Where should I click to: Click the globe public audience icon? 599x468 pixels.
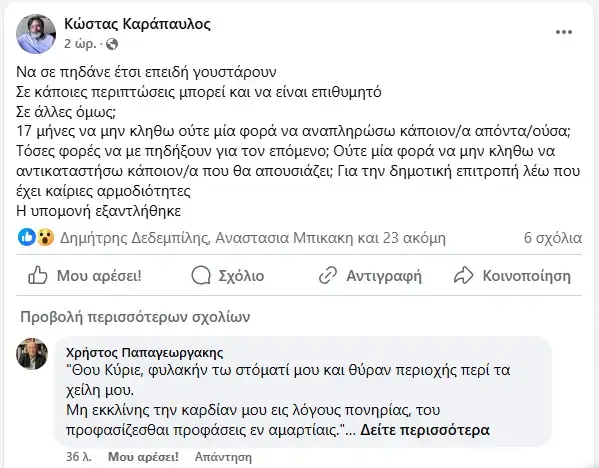coord(112,44)
